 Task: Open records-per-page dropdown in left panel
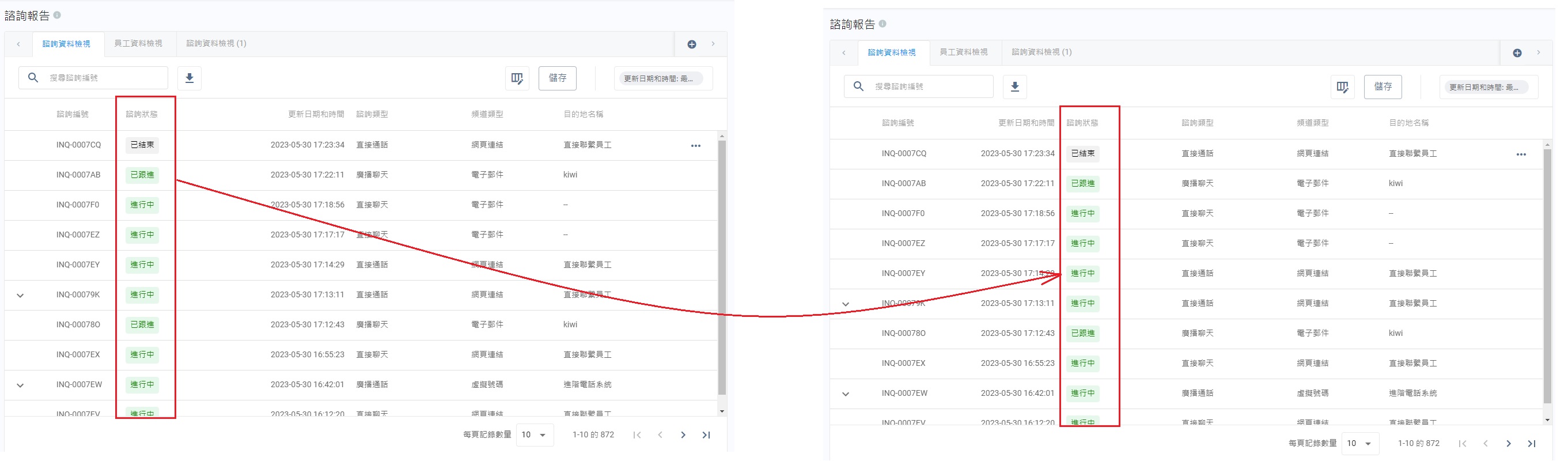point(534,435)
